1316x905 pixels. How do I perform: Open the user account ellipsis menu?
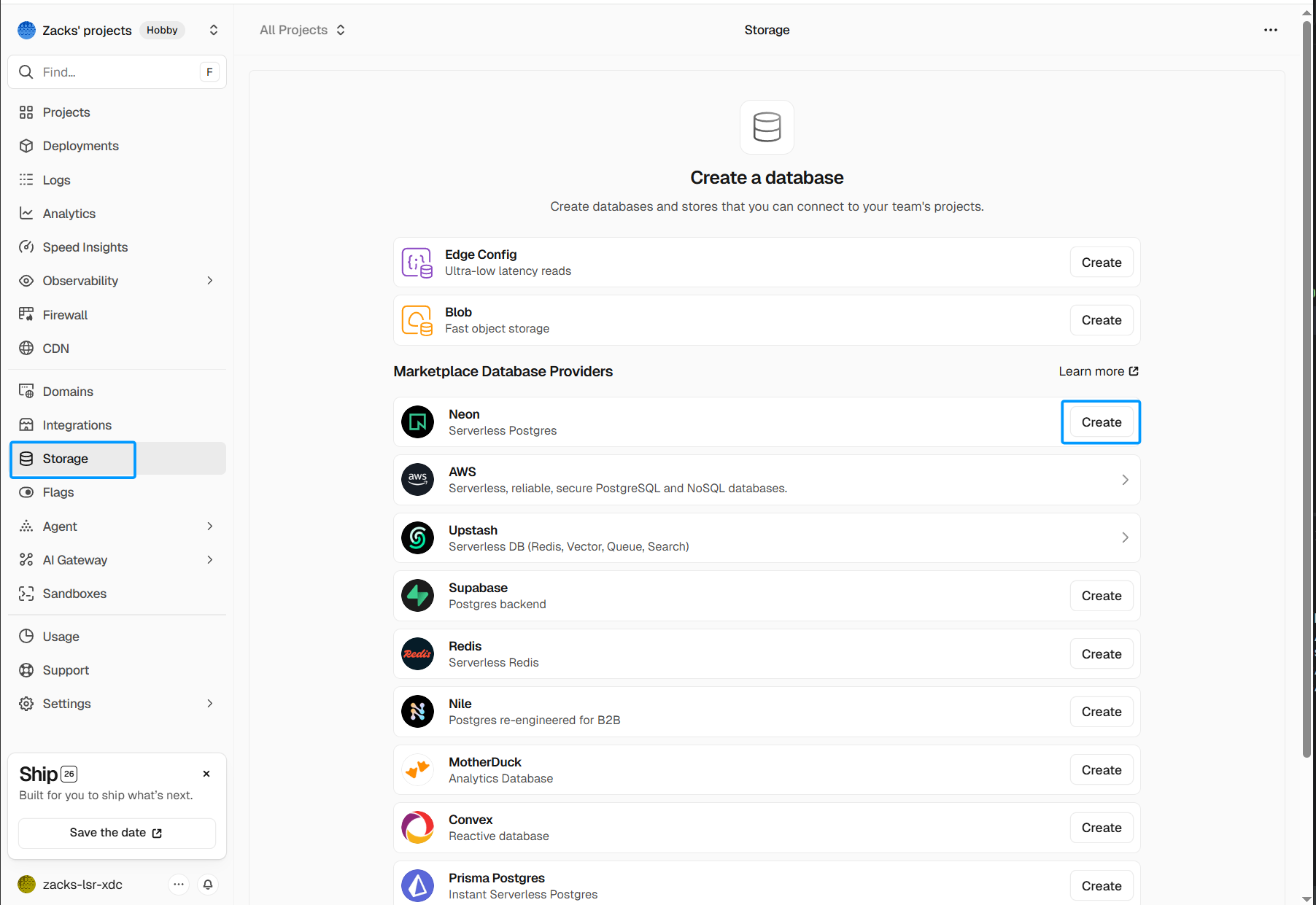[x=179, y=885]
